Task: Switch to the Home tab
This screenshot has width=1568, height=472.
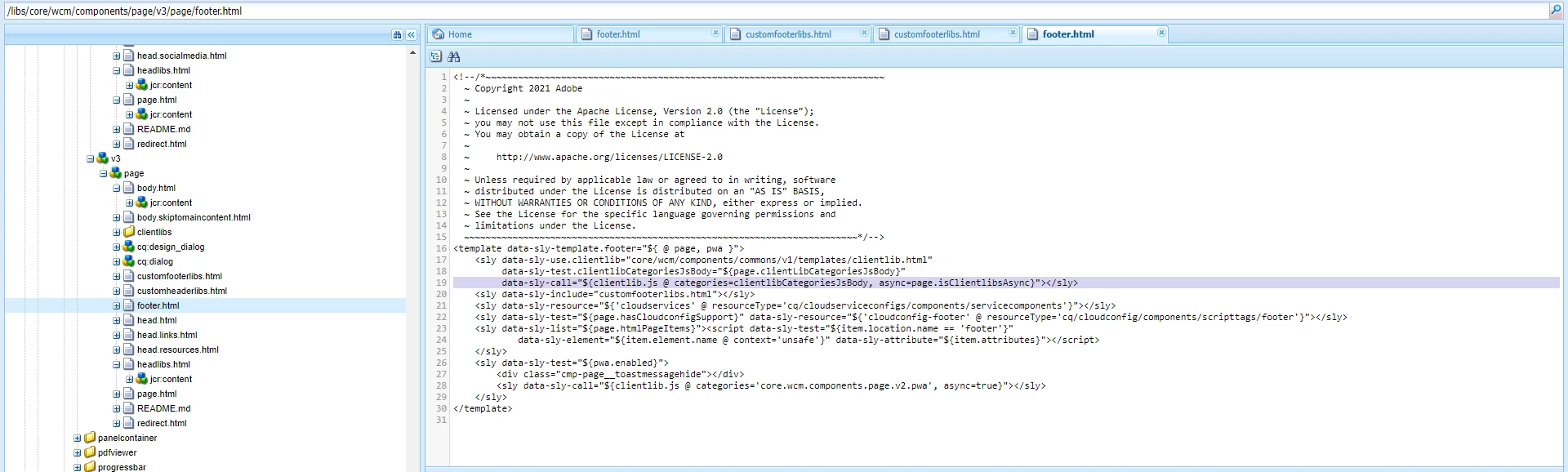Action: click(x=500, y=34)
